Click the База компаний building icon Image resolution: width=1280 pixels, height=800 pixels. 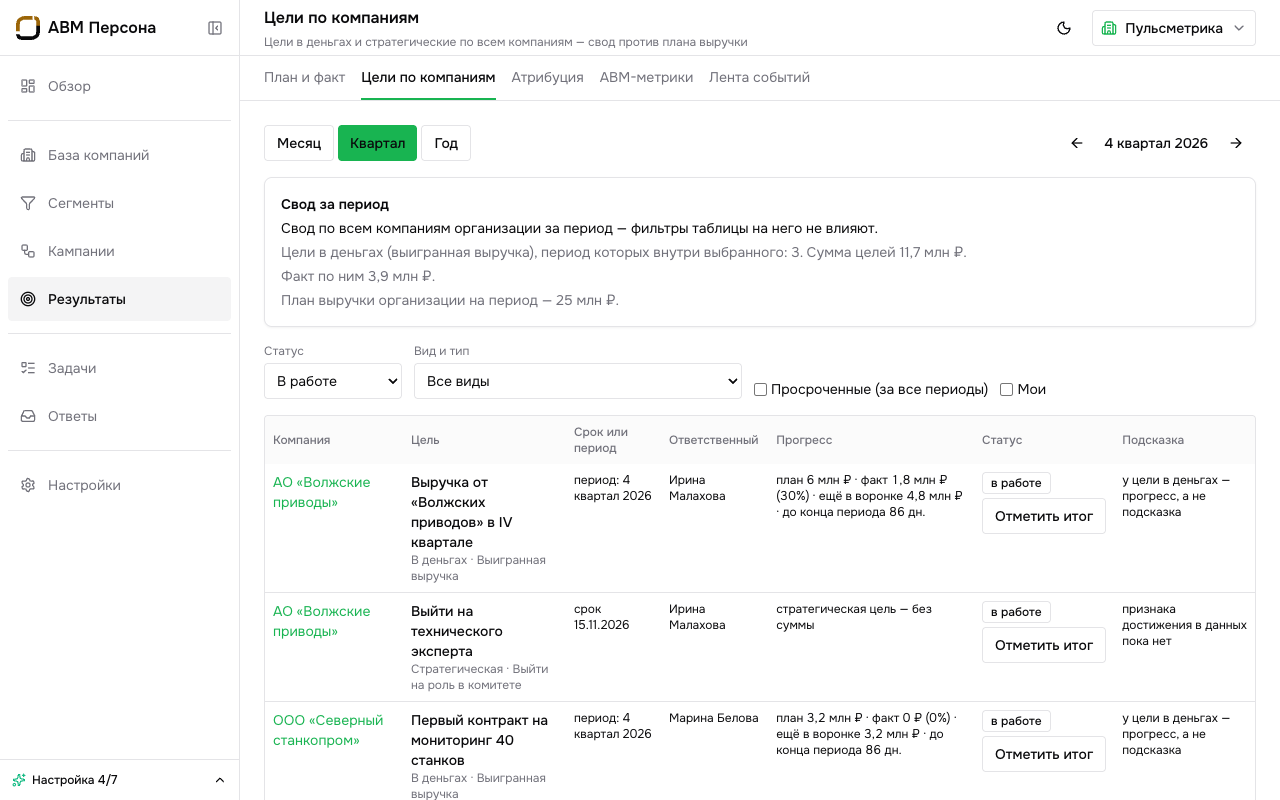[28, 155]
